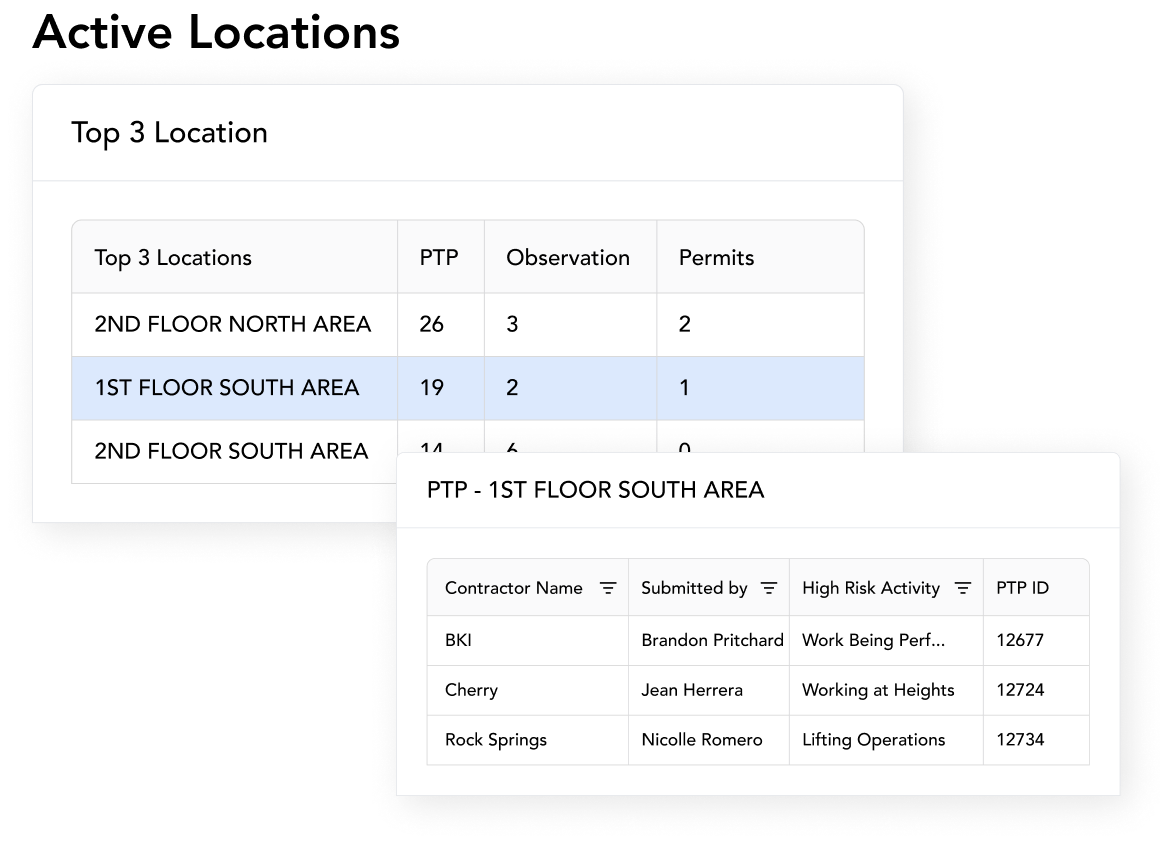
Task: Click the Submitted by filter icon
Action: pyautogui.click(x=768, y=588)
